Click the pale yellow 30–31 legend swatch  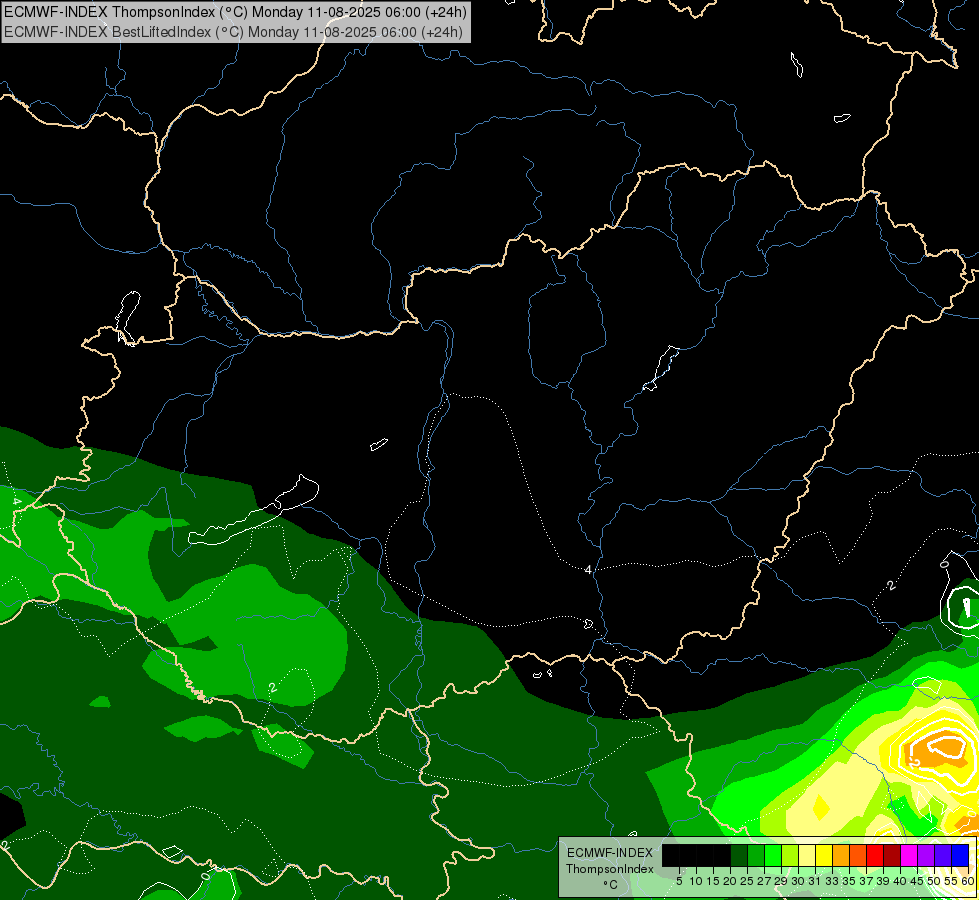click(807, 855)
